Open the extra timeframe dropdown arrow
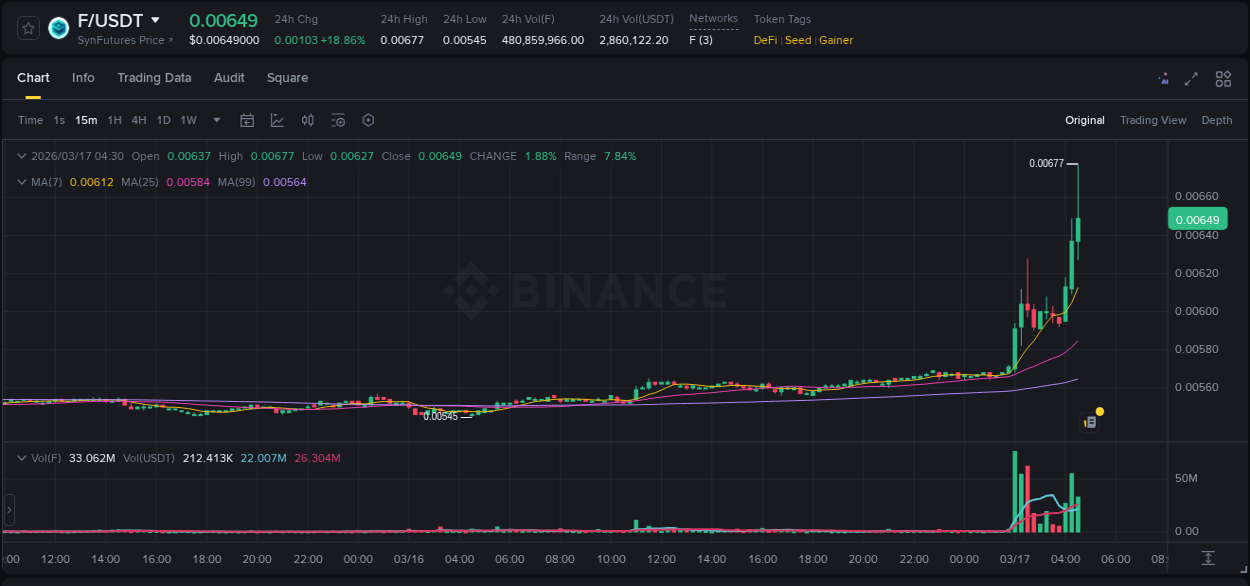 tap(216, 120)
